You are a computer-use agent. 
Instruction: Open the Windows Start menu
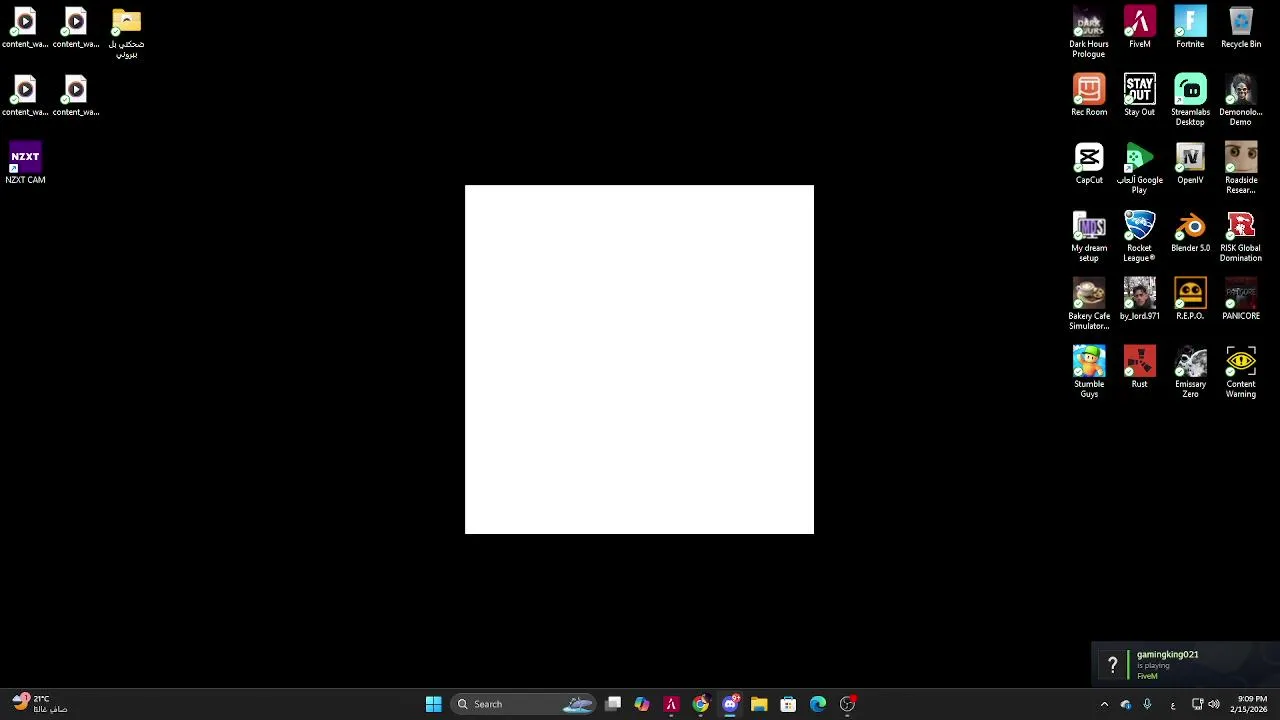433,704
